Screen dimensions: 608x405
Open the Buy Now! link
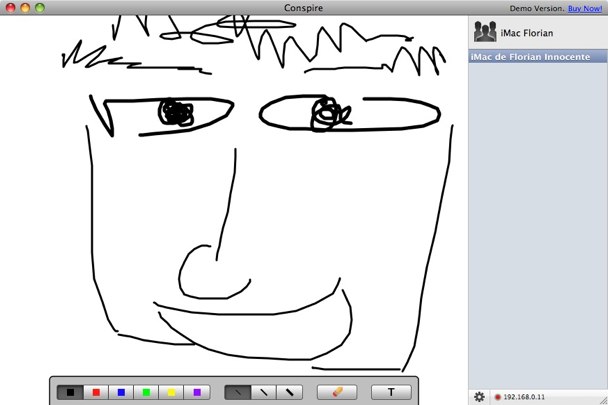point(585,8)
